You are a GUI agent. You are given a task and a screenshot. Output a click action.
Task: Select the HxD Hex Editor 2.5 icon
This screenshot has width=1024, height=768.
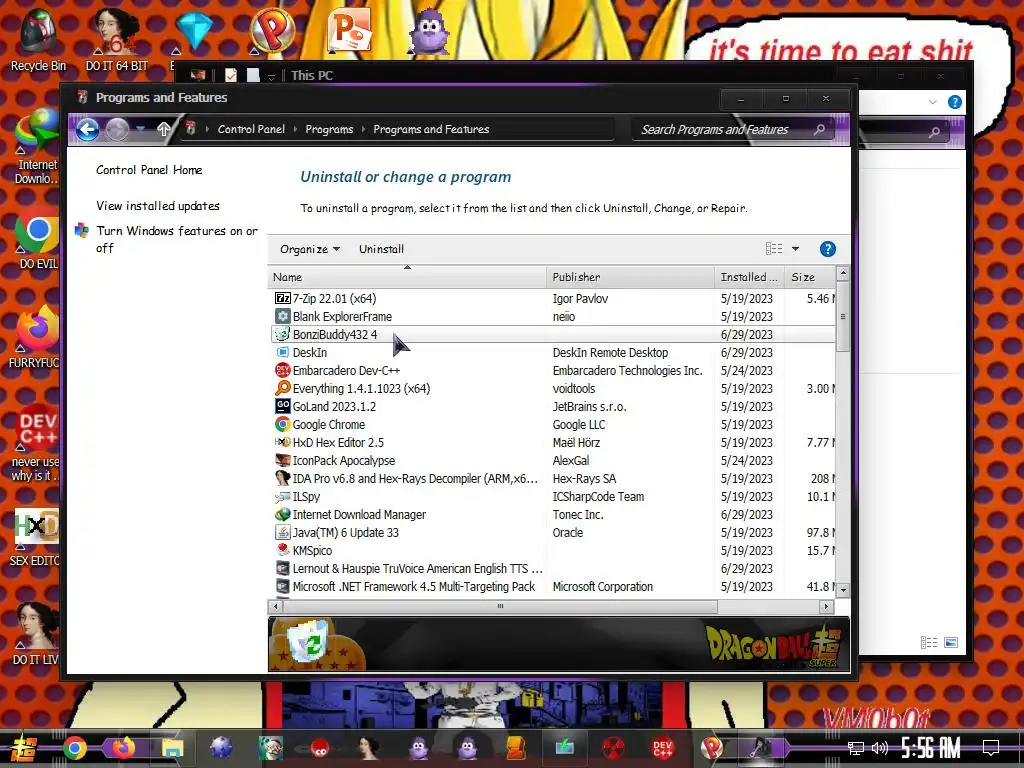(x=282, y=442)
